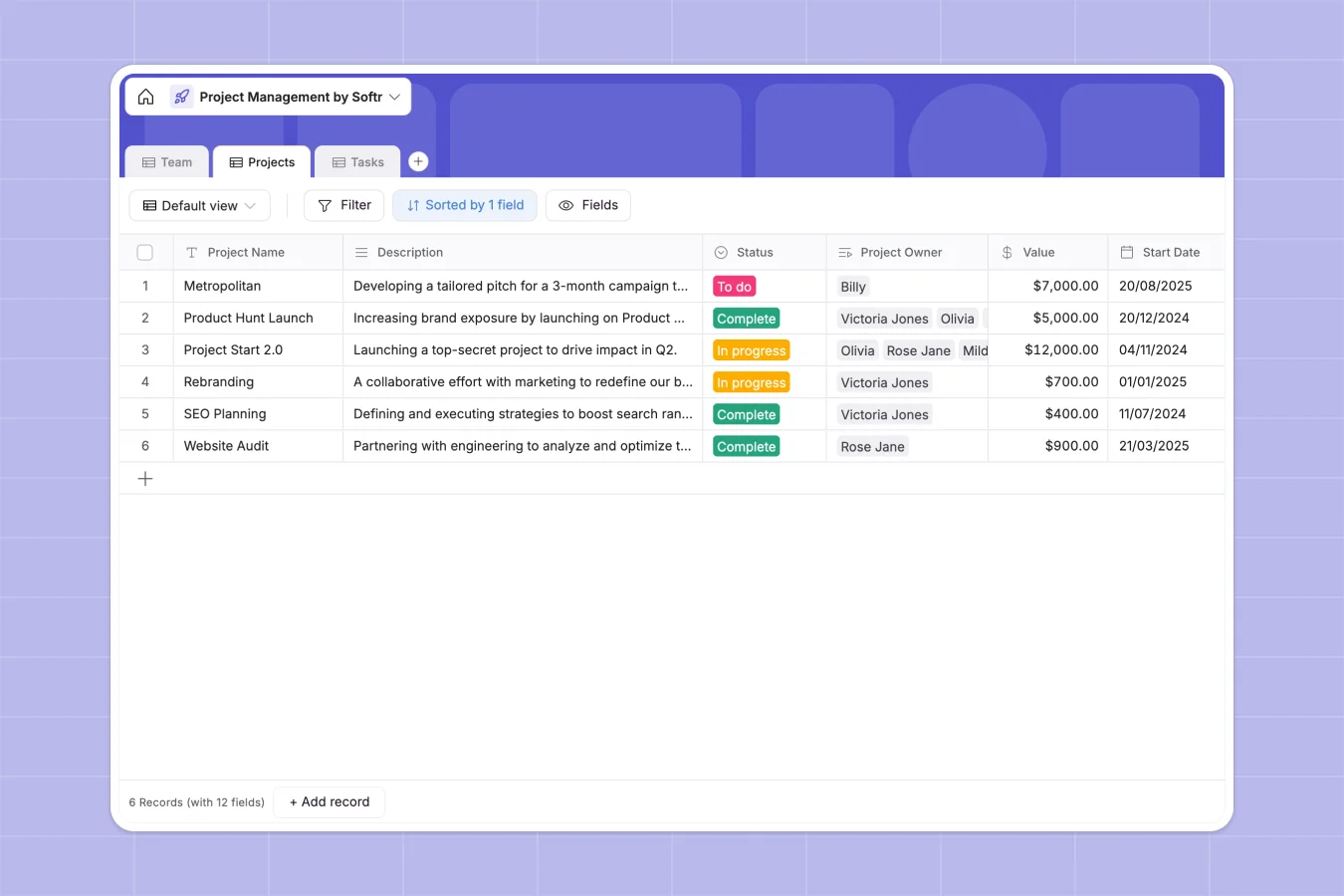Open the Tasks tab
This screenshot has height=896, width=1344.
pyautogui.click(x=356, y=161)
